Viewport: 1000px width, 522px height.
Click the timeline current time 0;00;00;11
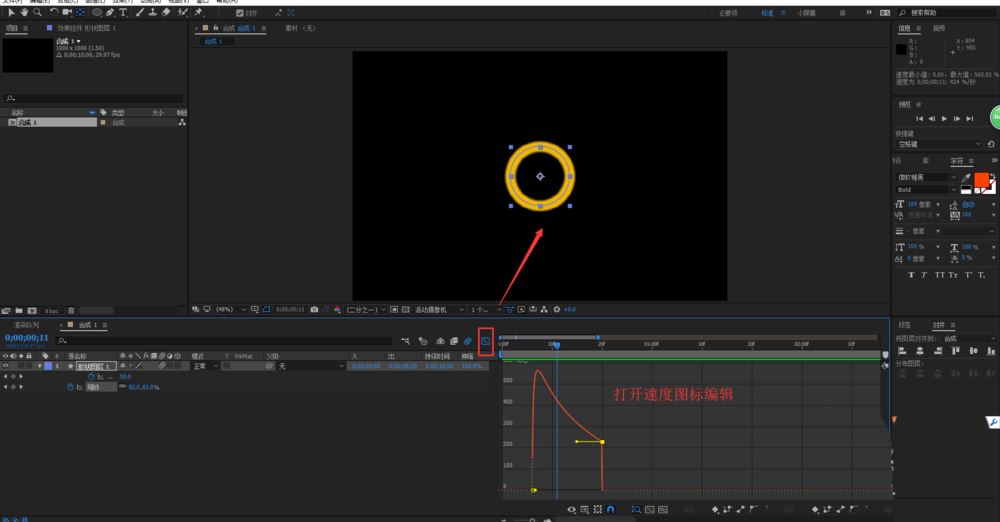pyautogui.click(x=27, y=338)
